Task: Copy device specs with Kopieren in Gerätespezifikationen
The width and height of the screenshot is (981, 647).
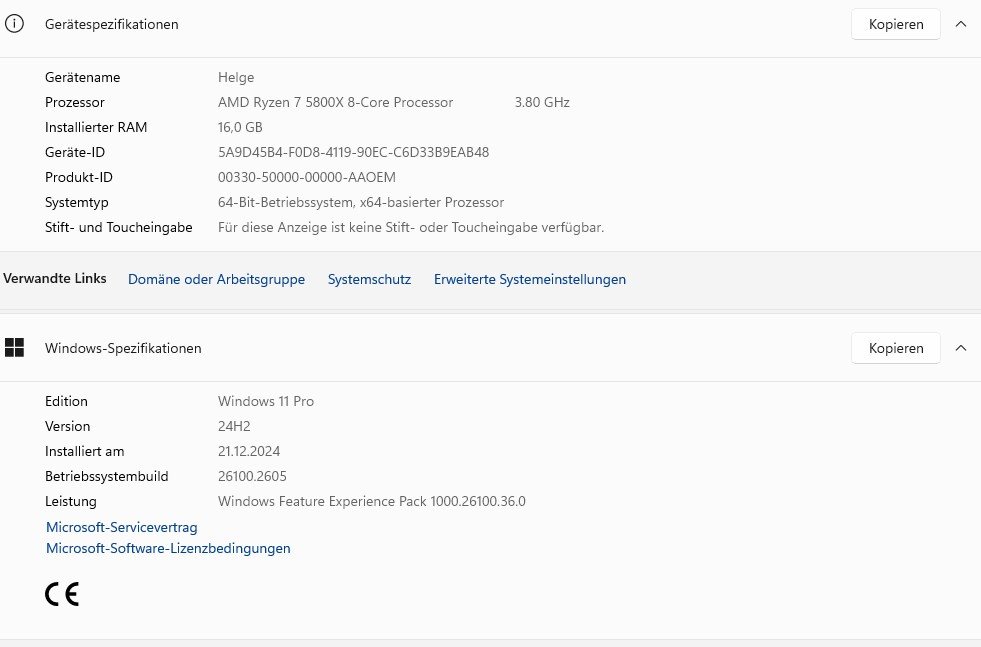Action: click(x=895, y=24)
